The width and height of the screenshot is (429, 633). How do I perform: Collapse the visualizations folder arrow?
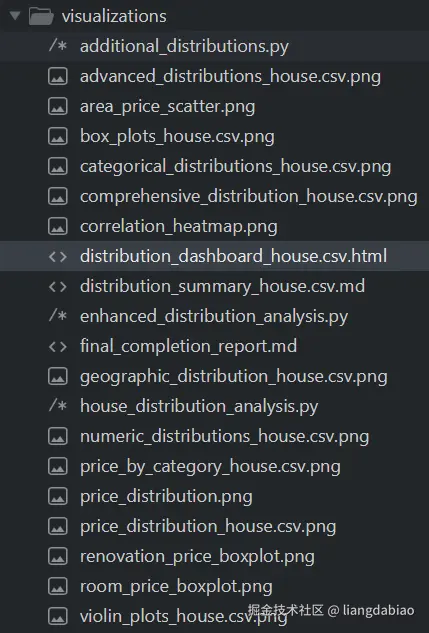coord(15,16)
